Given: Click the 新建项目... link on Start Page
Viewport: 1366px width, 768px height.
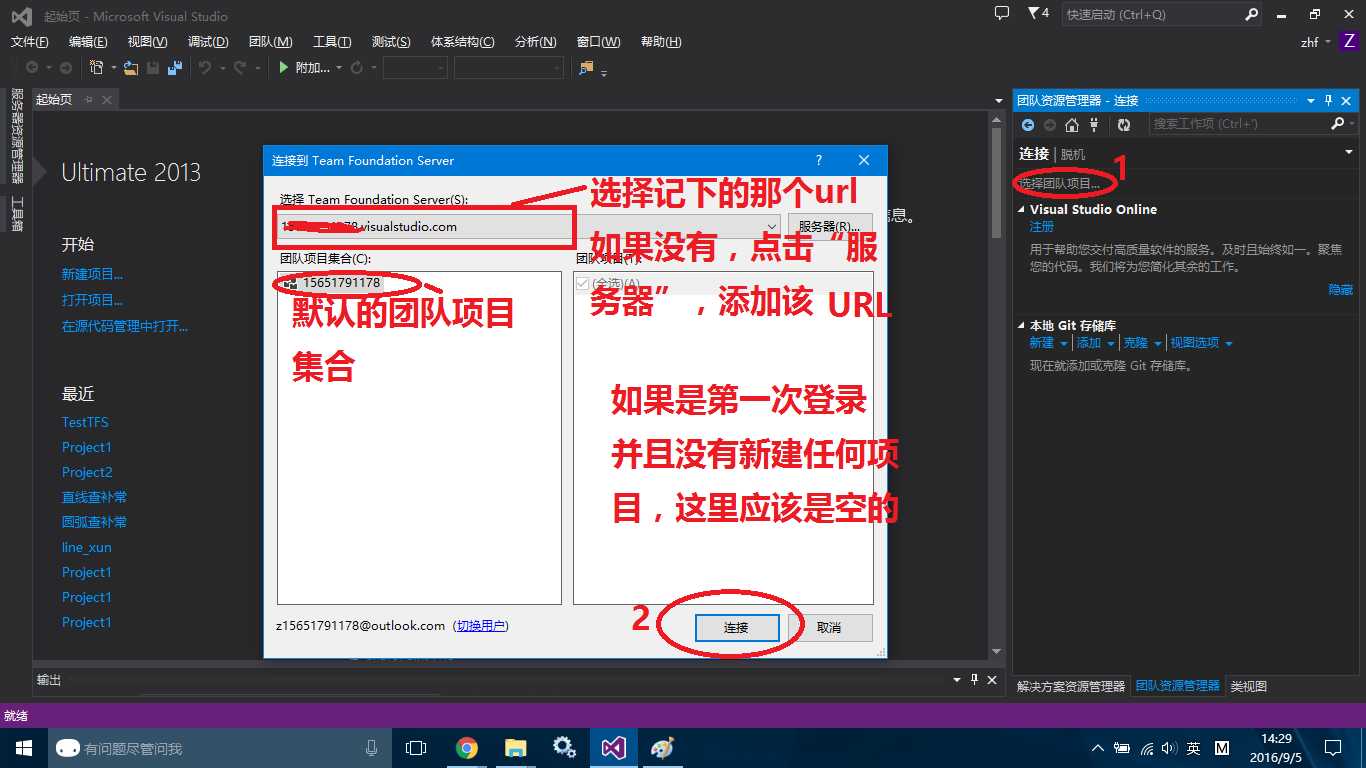Looking at the screenshot, I should coord(92,274).
